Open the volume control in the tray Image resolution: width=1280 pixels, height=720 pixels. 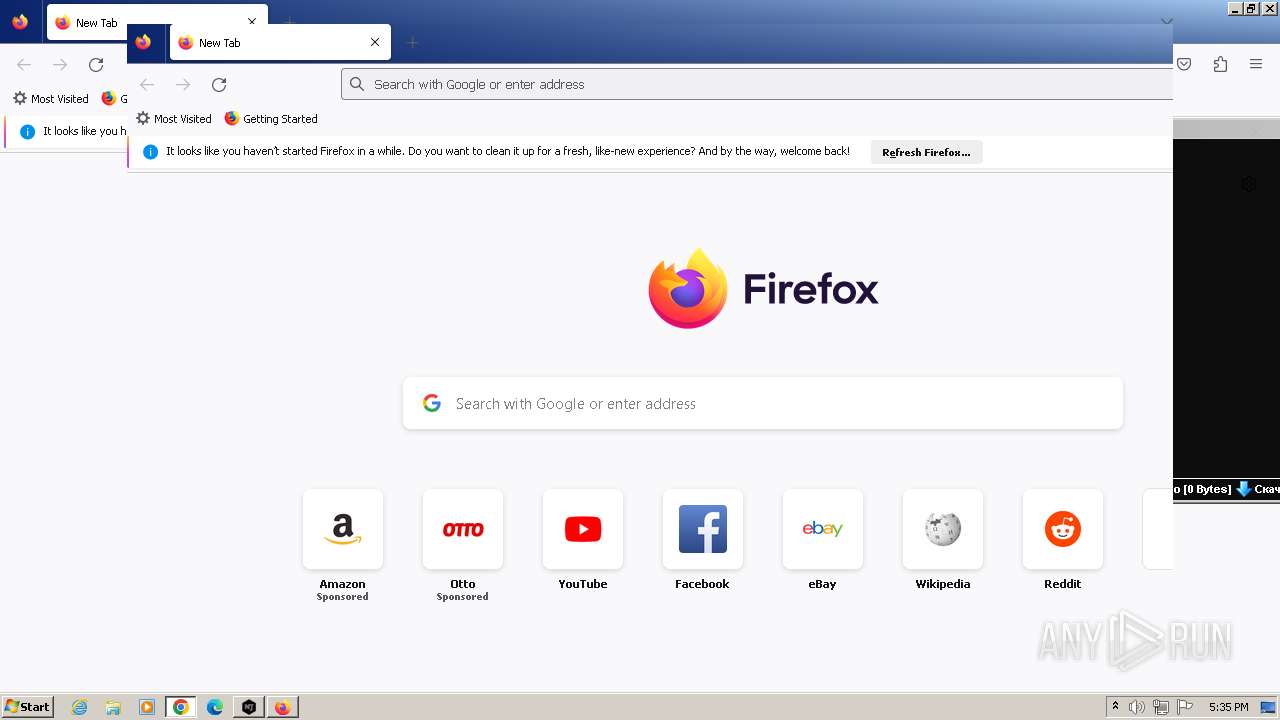(x=1137, y=707)
